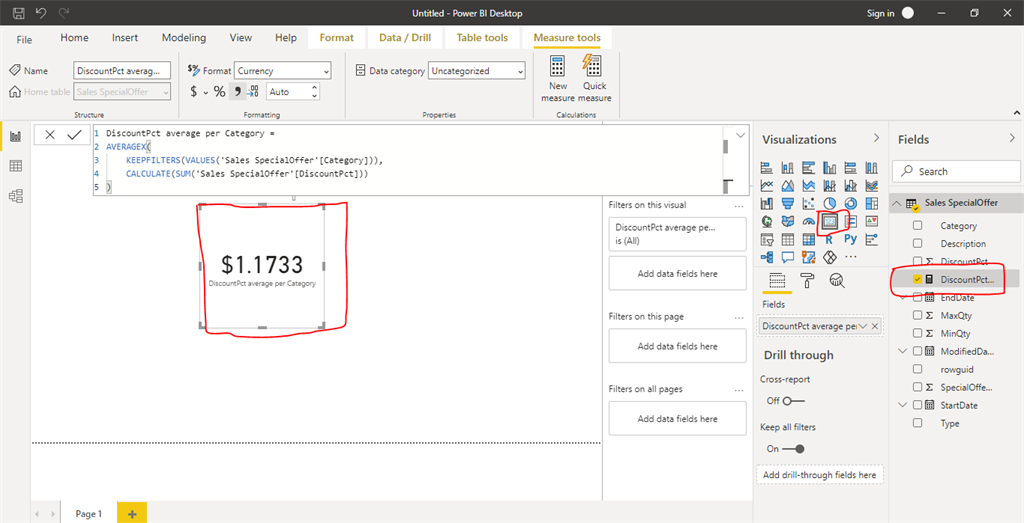Open the Format paint roller tab
The image size is (1024, 523).
pos(808,281)
